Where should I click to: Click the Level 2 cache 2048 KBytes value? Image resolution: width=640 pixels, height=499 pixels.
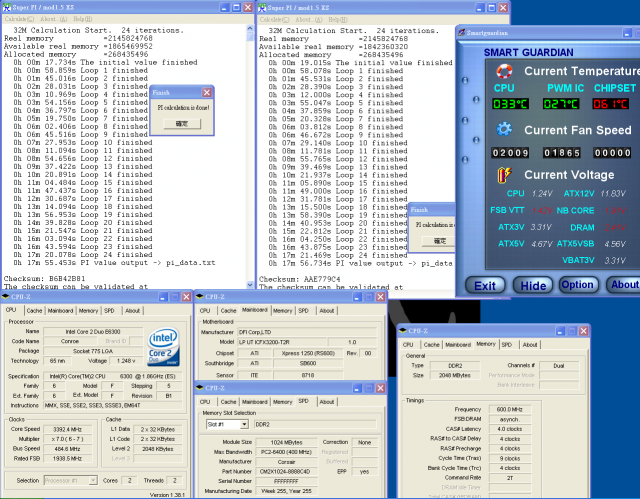[x=157, y=448]
